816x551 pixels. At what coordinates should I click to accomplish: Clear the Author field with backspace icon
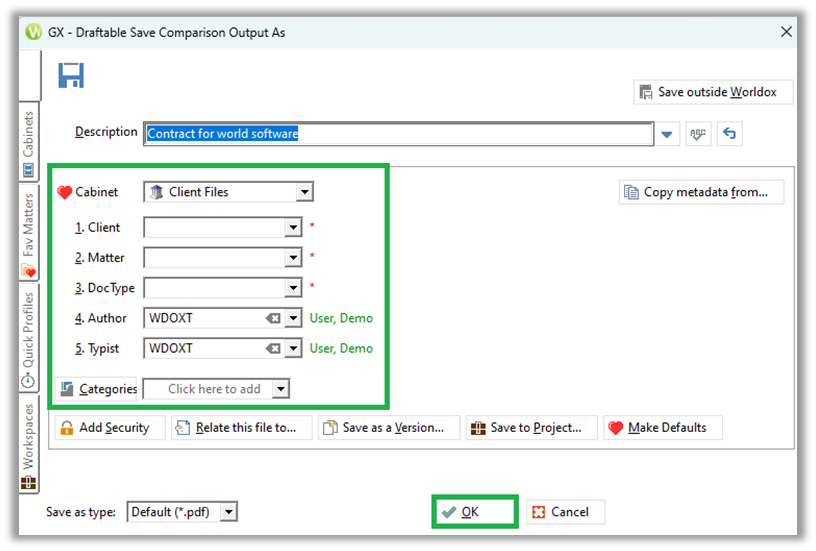pos(273,318)
